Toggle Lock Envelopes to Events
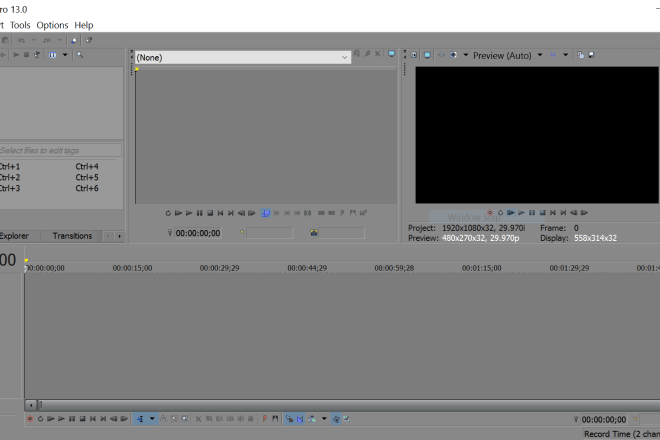Image resolution: width=660 pixels, height=440 pixels. point(336,419)
